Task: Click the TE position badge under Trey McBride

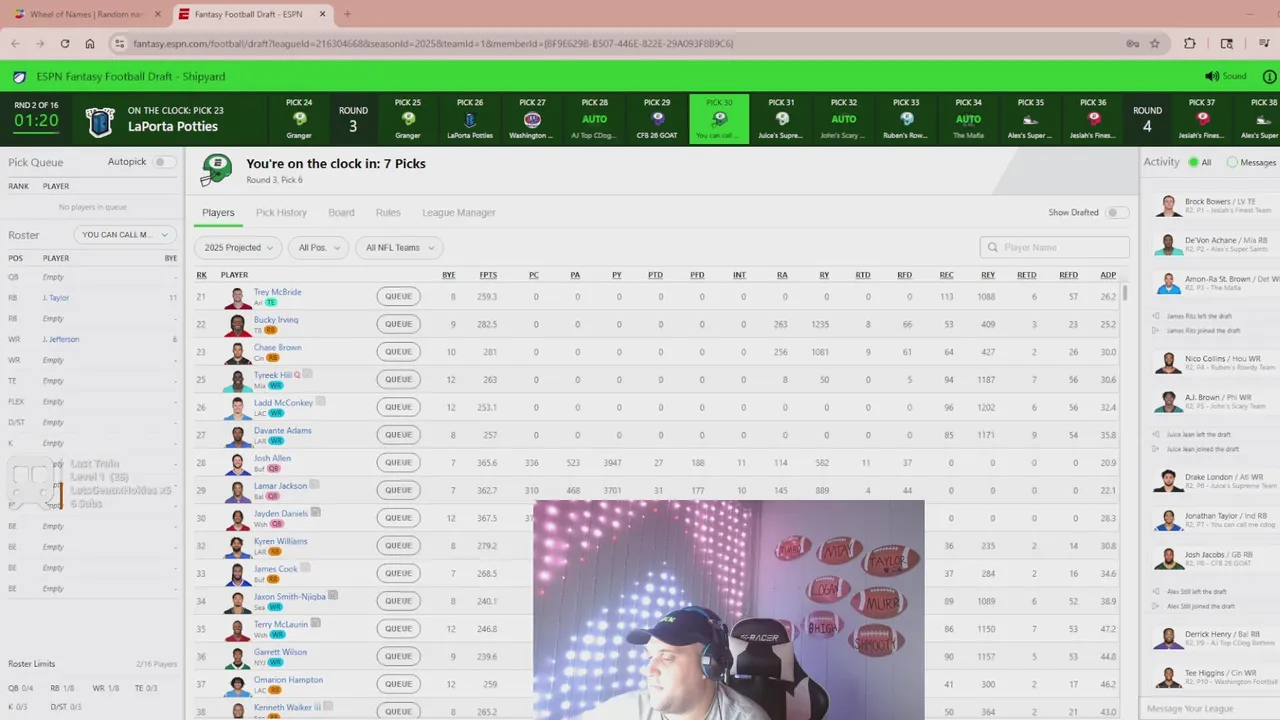Action: click(271, 302)
